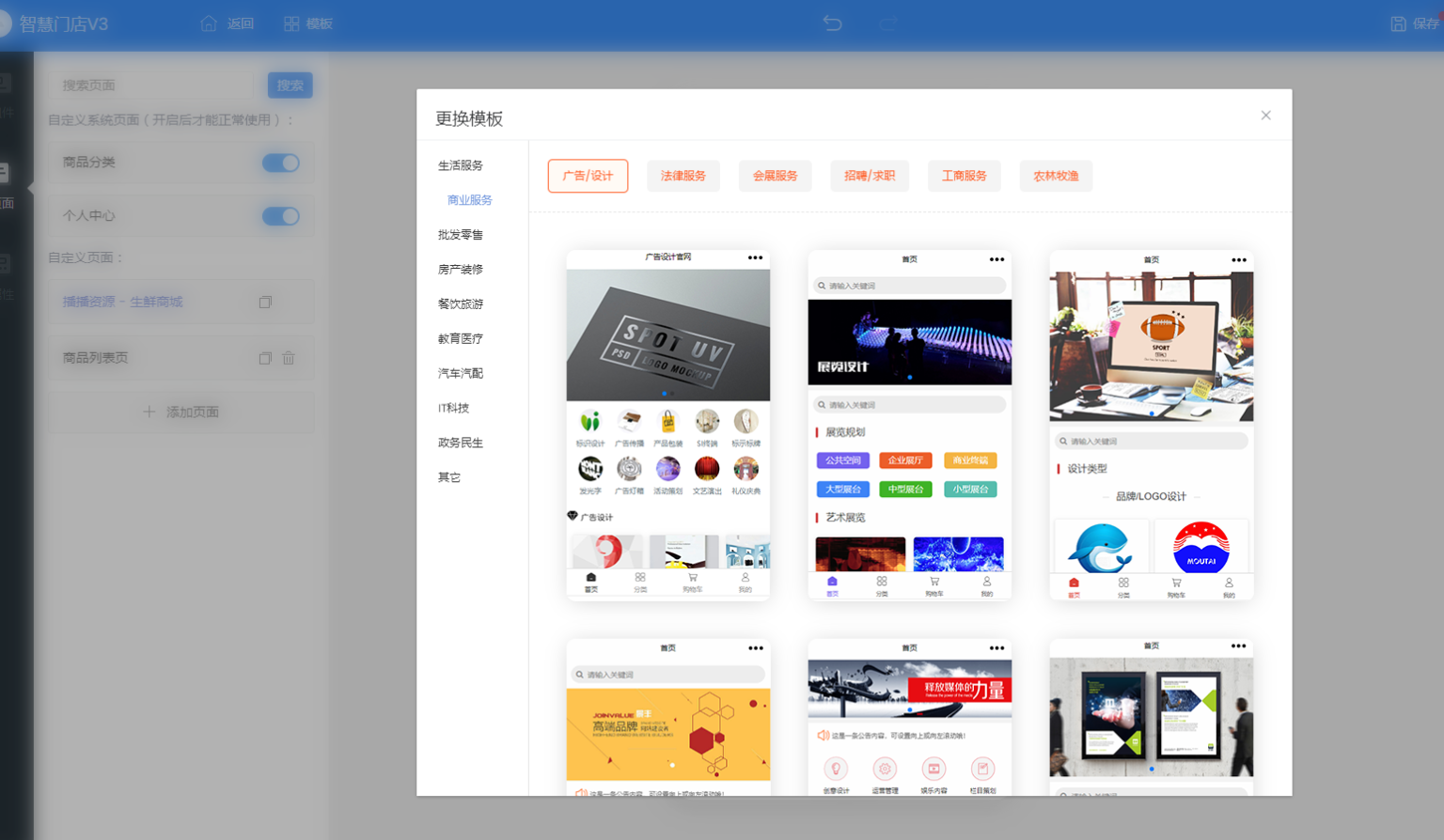Screen dimensions: 1444x840
Task: Disable the 商品分类 toggle
Action: (x=279, y=162)
